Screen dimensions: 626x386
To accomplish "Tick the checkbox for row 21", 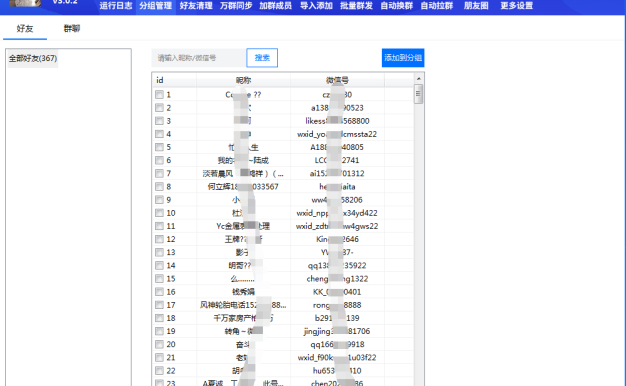I will point(159,357).
